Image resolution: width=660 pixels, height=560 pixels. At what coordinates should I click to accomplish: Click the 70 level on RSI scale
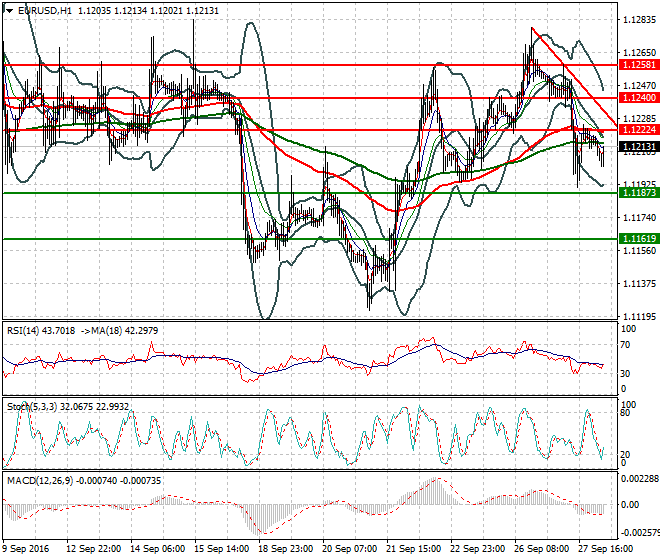628,345
